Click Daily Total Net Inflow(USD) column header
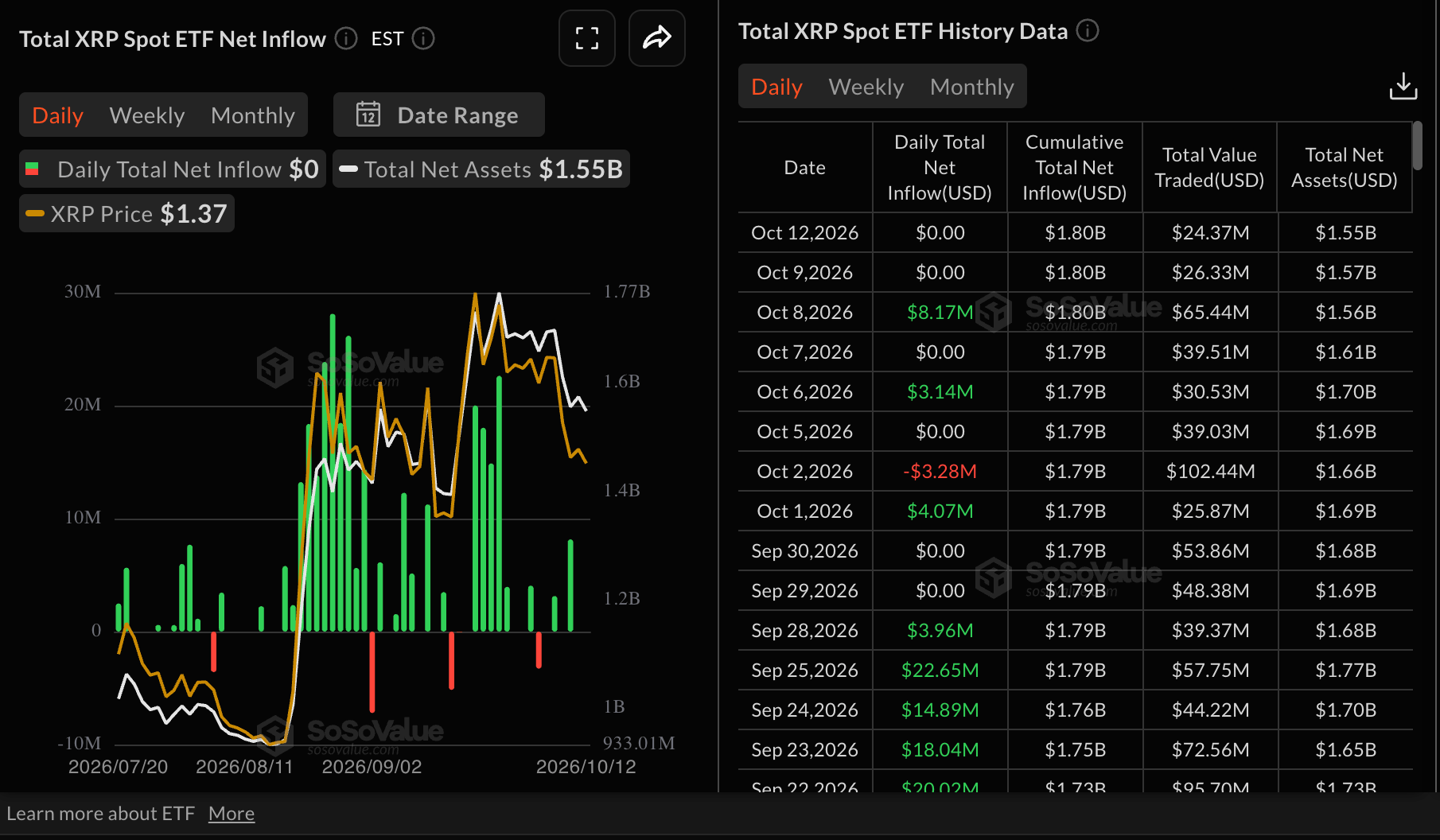This screenshot has width=1440, height=840. pyautogui.click(x=940, y=167)
